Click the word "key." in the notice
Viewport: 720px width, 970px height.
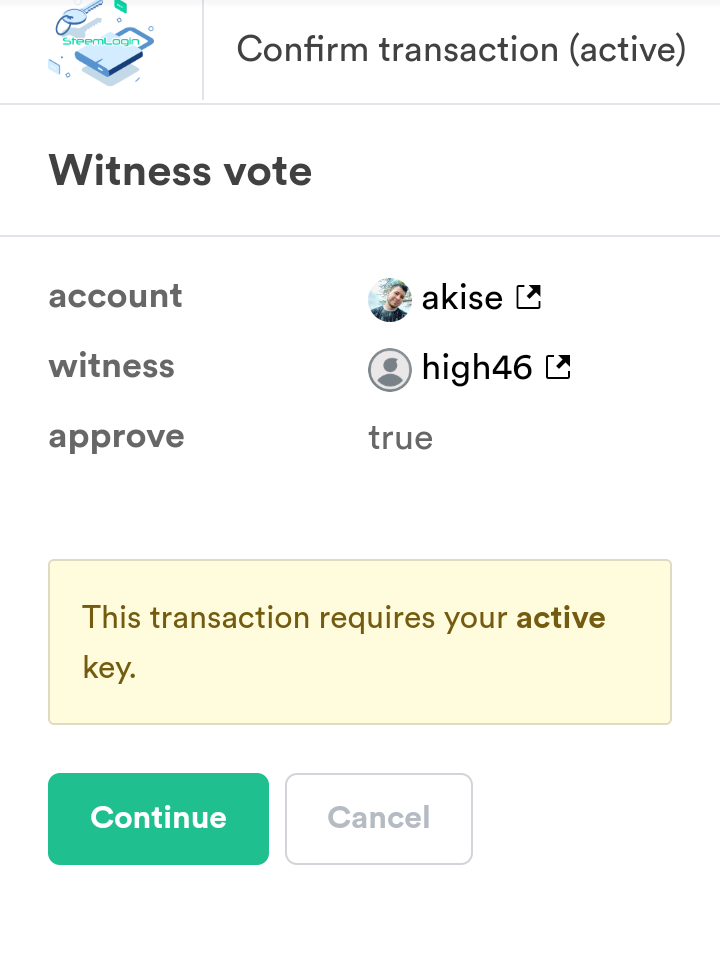coord(109,668)
